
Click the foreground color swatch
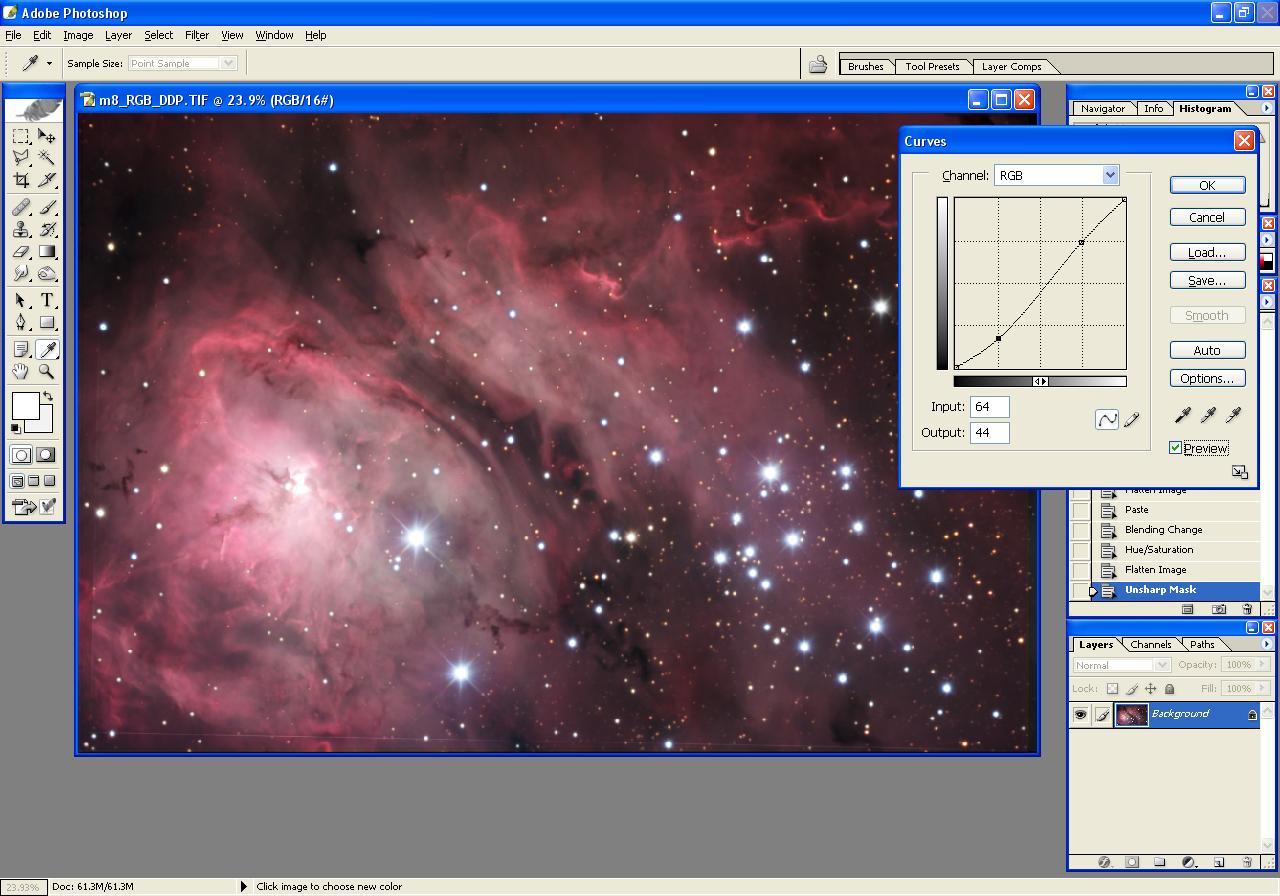tap(25, 405)
